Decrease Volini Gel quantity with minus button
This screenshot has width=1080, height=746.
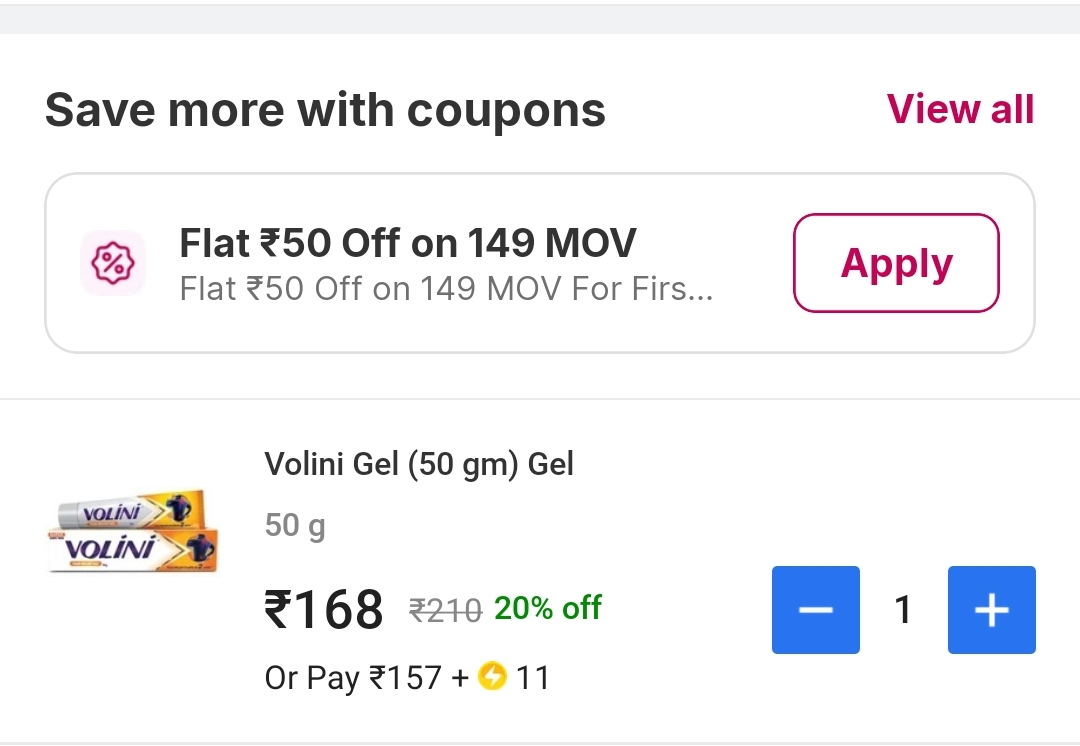(815, 609)
